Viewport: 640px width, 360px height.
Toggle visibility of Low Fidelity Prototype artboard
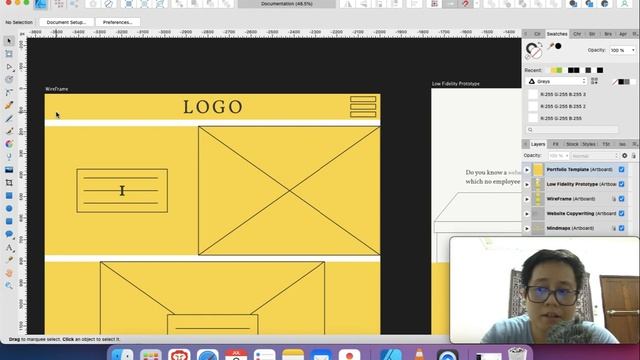621,184
